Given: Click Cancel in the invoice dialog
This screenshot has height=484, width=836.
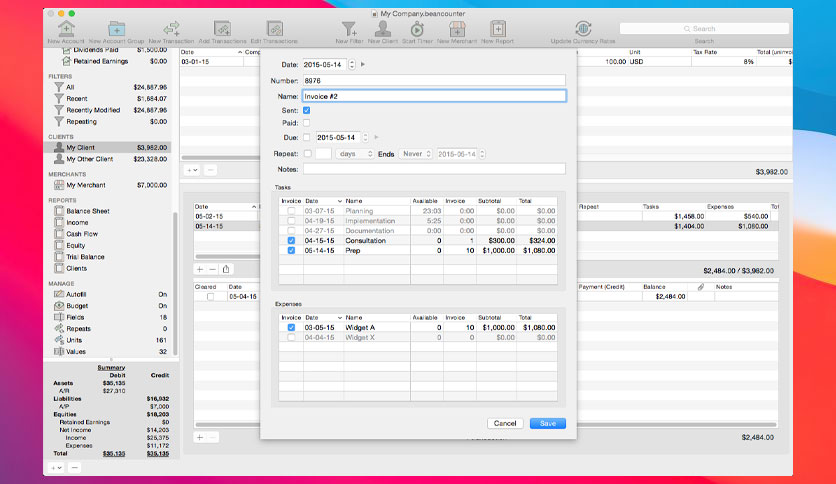Looking at the screenshot, I should [x=505, y=423].
